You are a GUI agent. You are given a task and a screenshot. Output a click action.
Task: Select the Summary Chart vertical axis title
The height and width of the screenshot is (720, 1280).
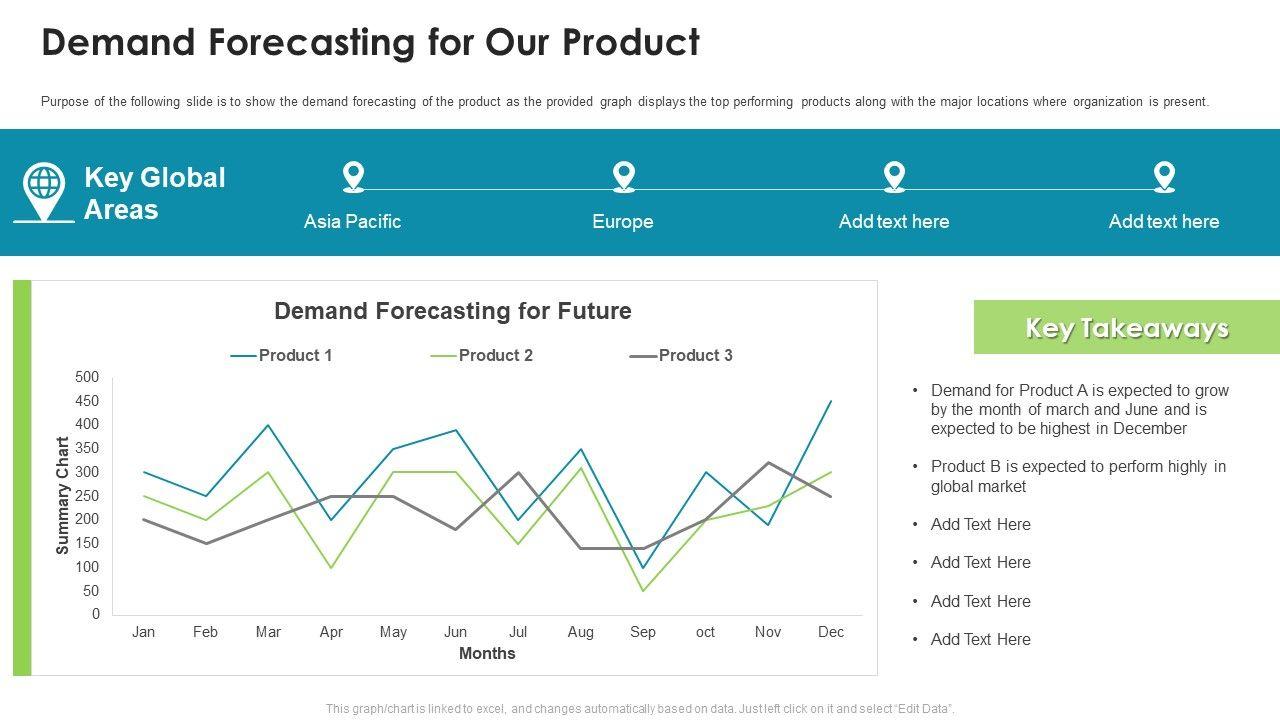pyautogui.click(x=63, y=496)
